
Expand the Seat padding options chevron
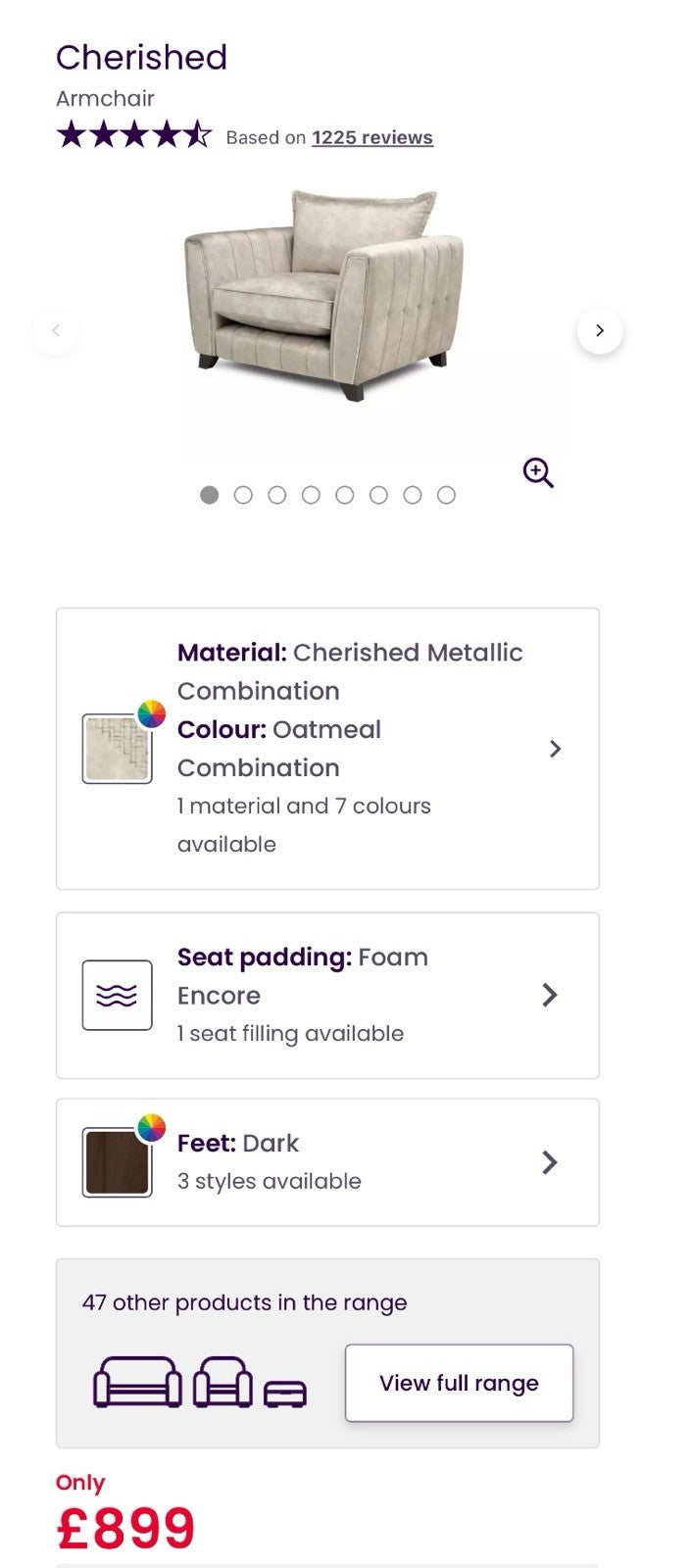550,996
